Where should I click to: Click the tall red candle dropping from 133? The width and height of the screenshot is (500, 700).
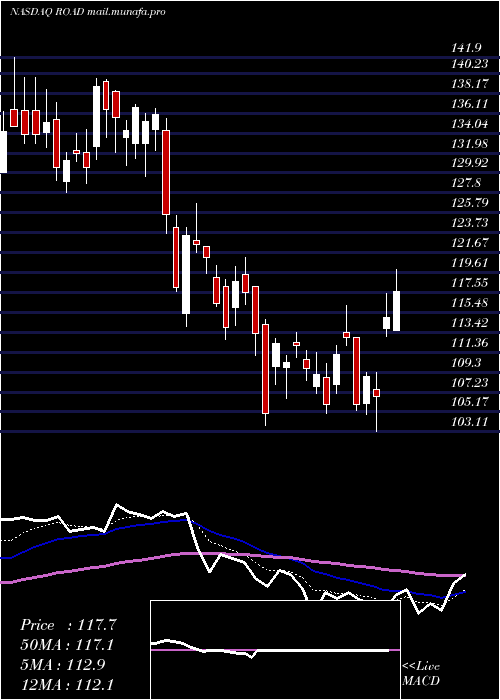coord(166,172)
